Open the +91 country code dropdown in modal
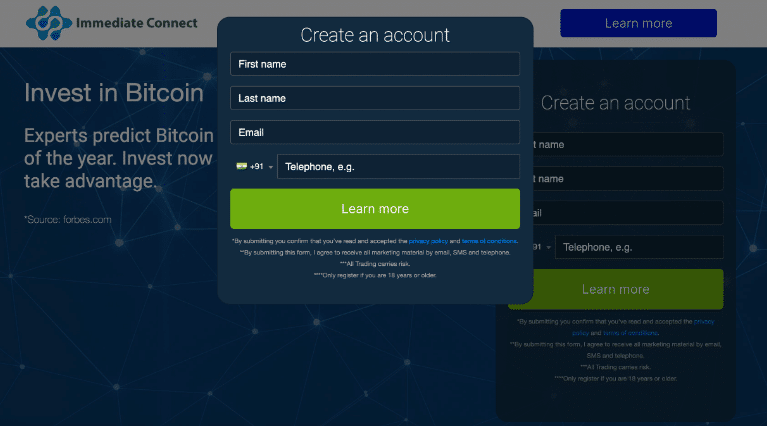 (254, 167)
